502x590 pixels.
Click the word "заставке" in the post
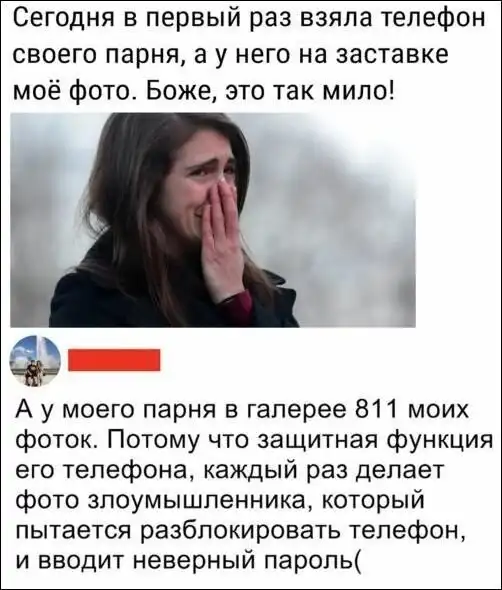[x=391, y=53]
